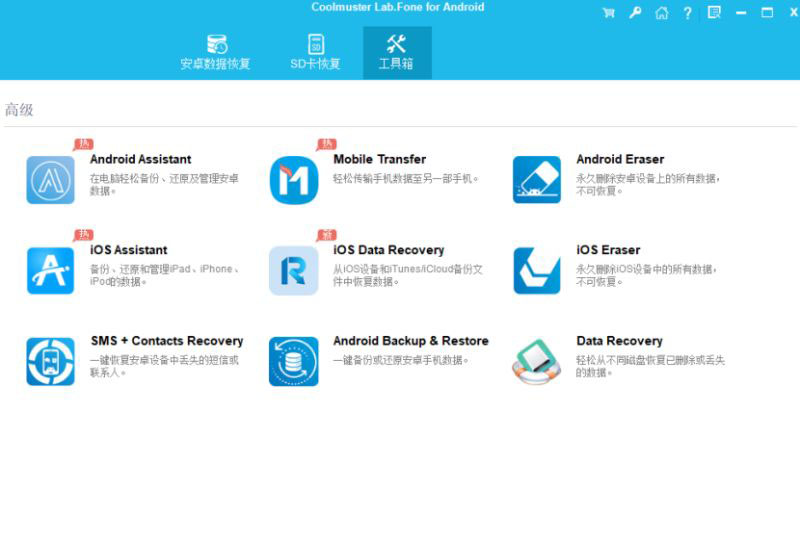Click the Mobile Transfer title text
The image size is (800, 540).
pos(380,159)
